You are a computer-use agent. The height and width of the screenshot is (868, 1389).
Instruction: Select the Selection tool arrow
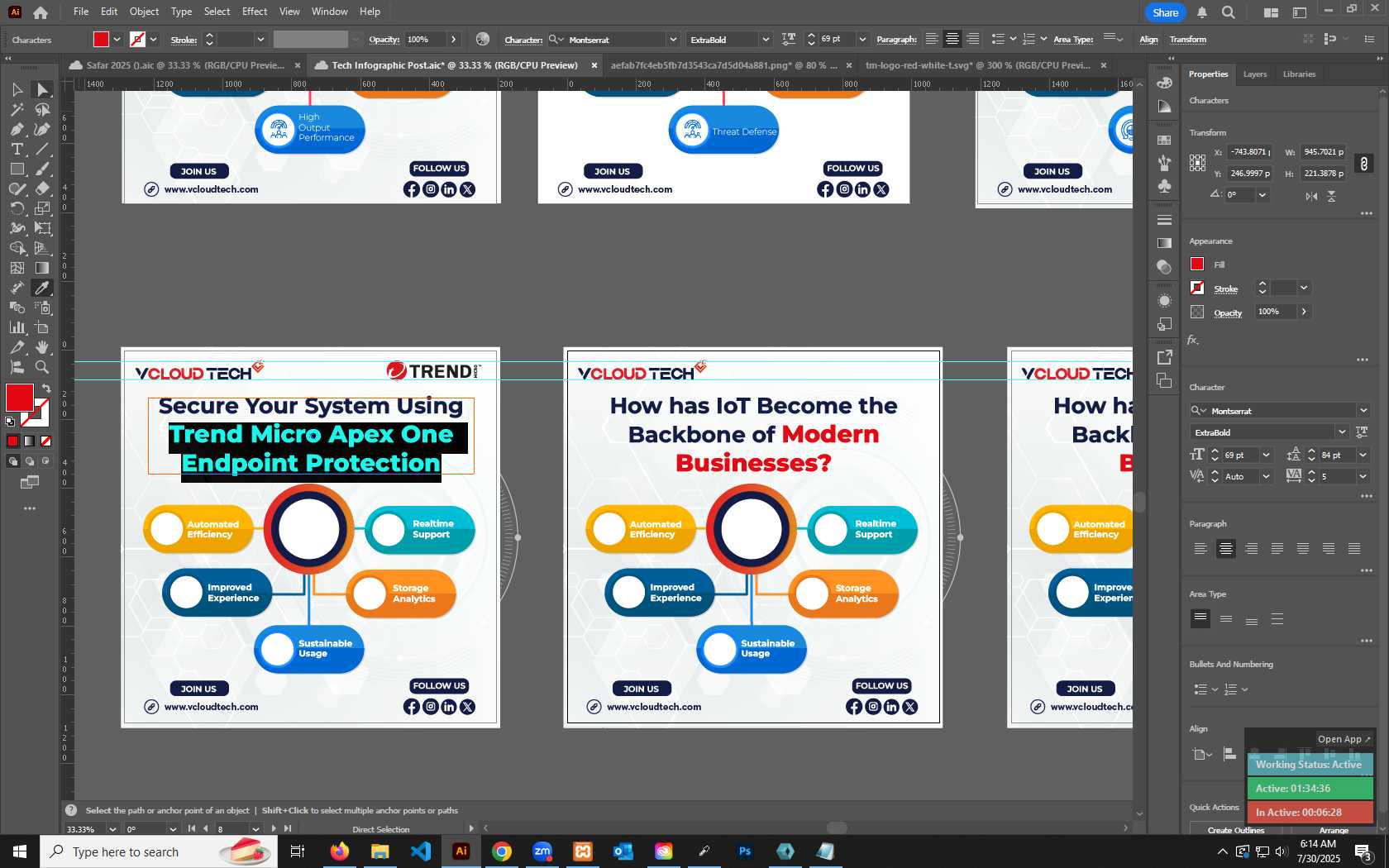17,89
